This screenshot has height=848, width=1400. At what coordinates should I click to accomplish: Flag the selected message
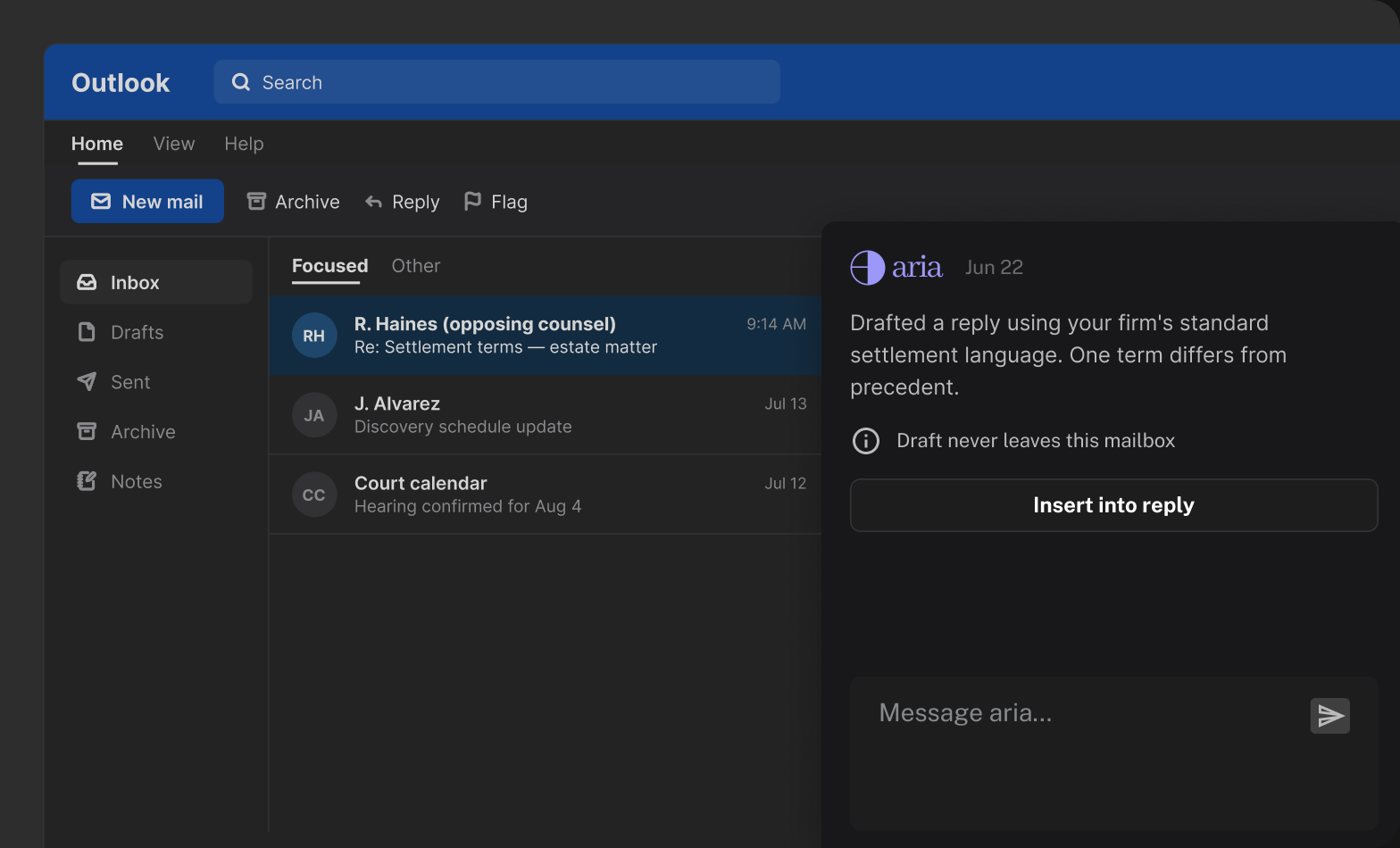(x=496, y=202)
